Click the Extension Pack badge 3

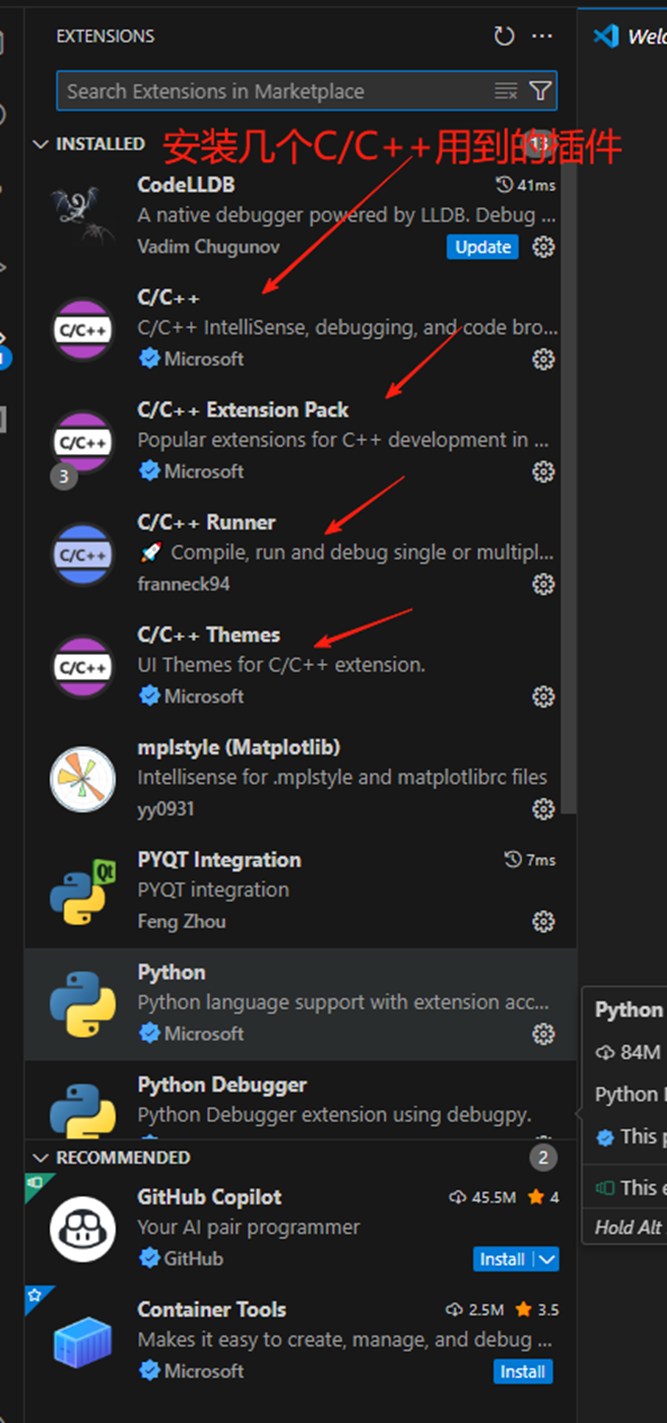(64, 477)
